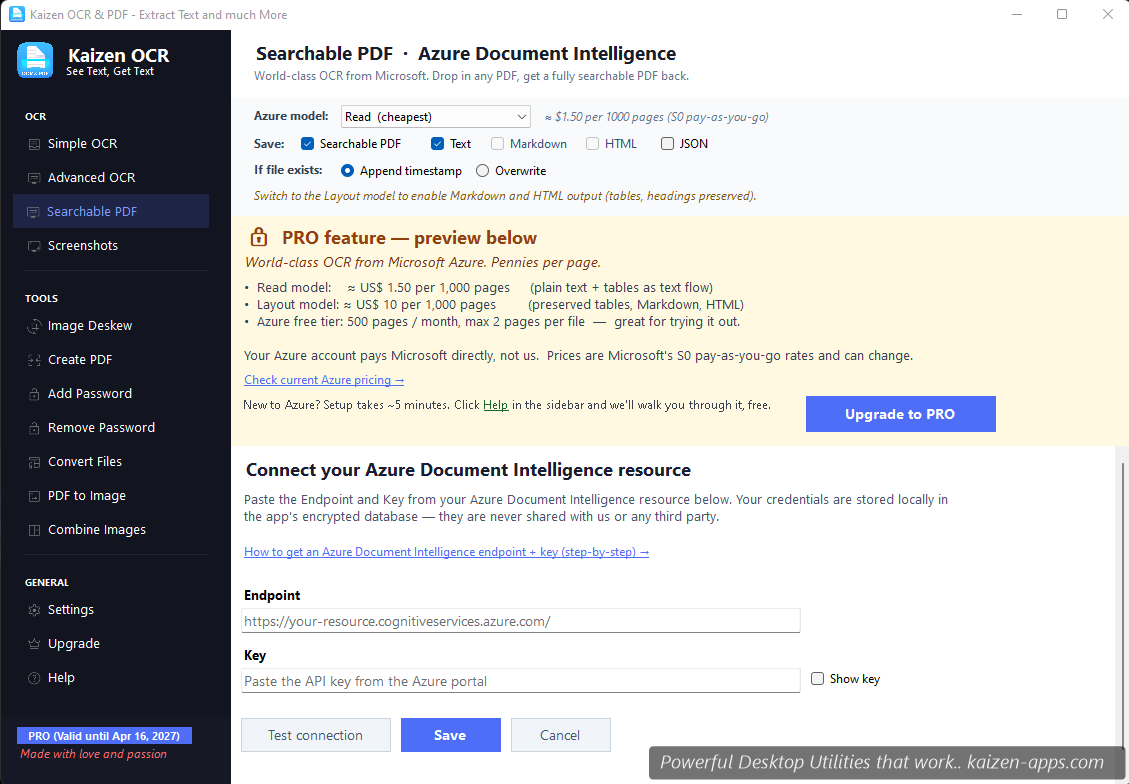Open Settings from the sidebar
Image resolution: width=1129 pixels, height=784 pixels.
71,609
